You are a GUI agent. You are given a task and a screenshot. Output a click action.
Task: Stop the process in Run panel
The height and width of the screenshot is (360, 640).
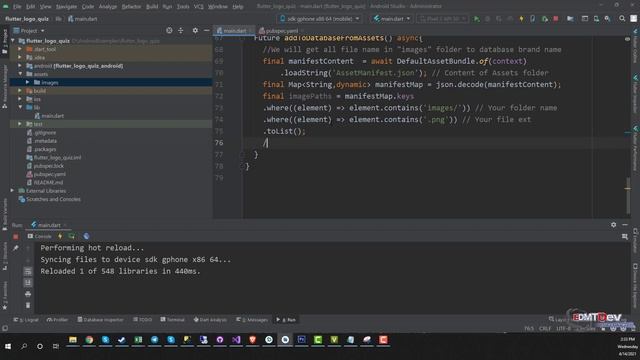coord(16,236)
